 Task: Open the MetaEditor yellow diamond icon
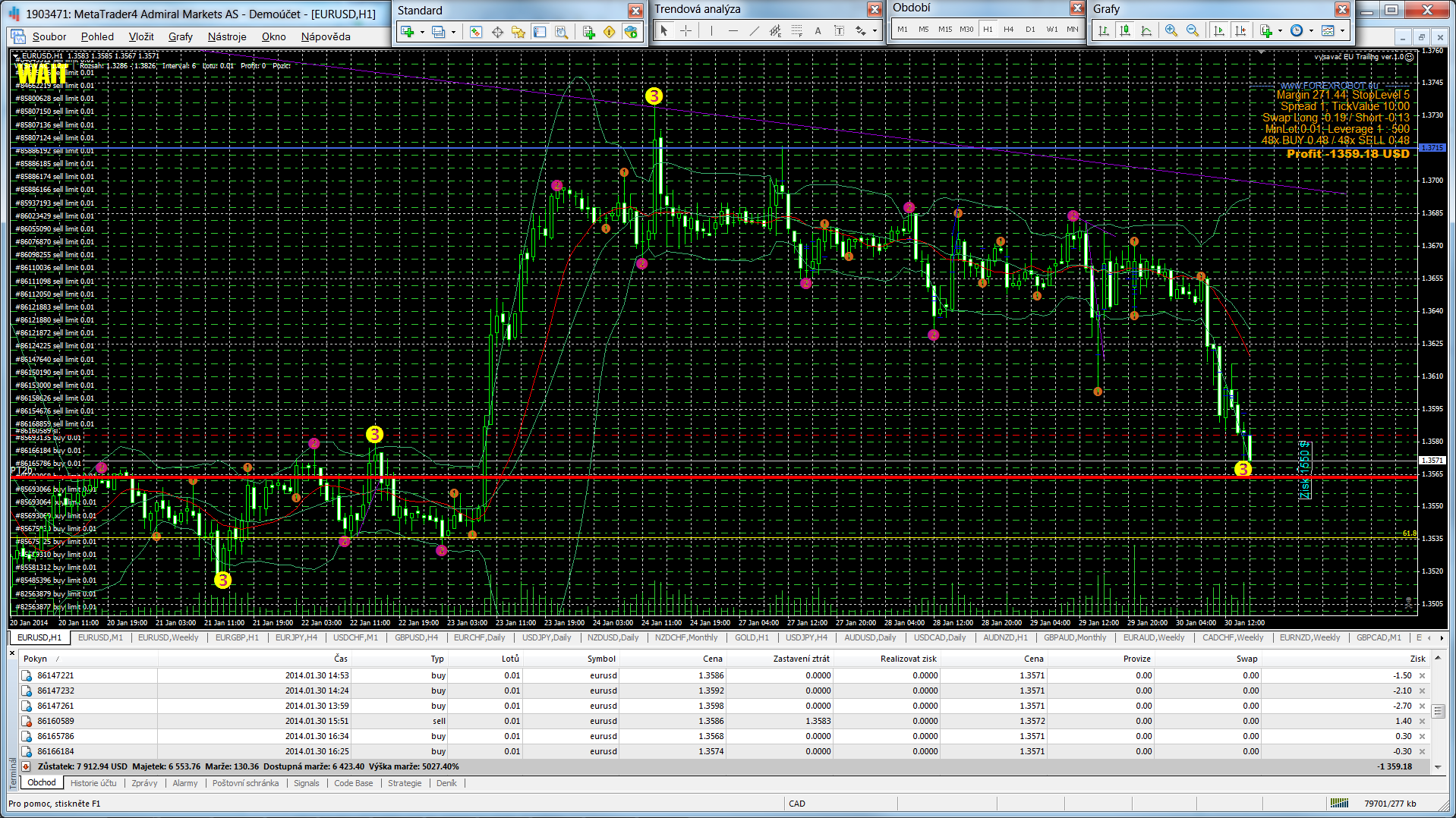[x=610, y=31]
